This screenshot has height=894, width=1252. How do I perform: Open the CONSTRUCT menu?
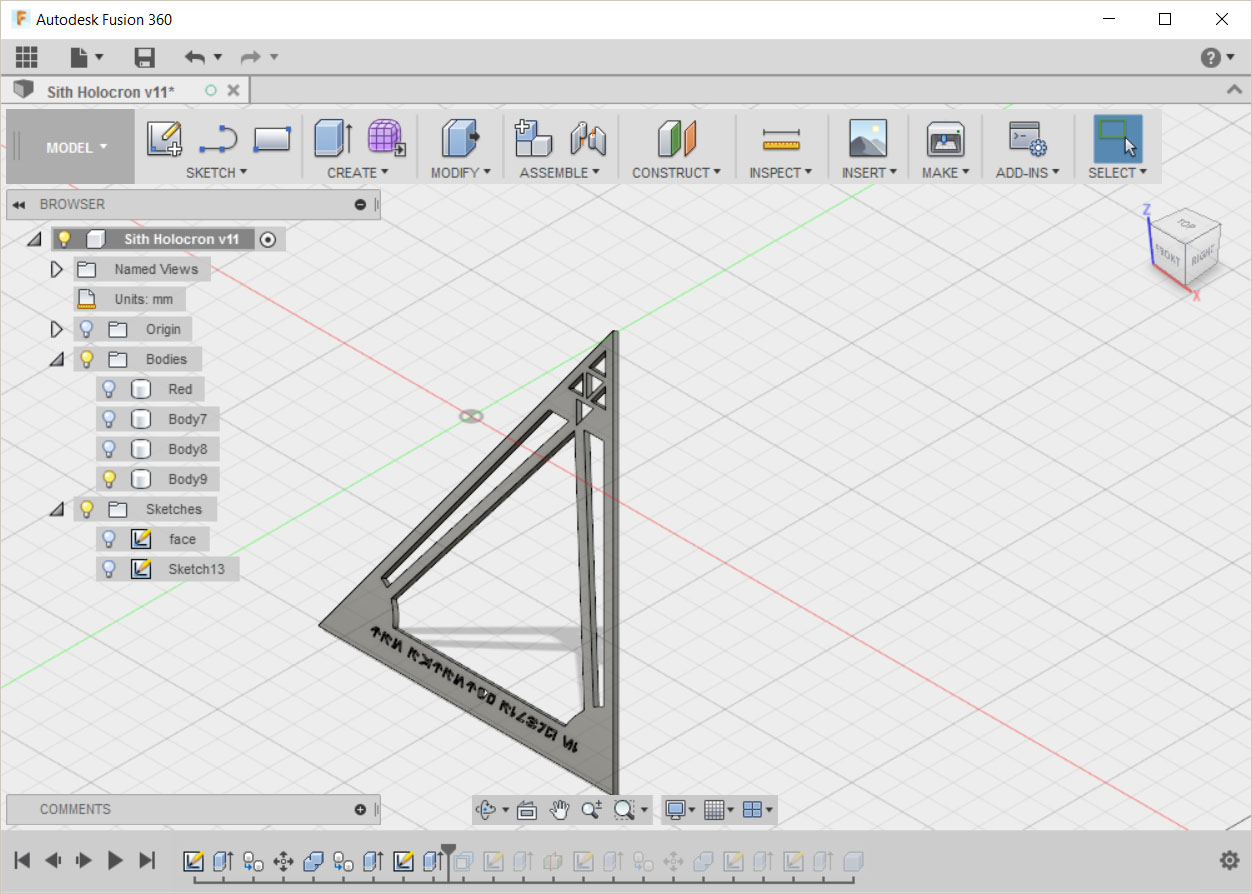click(676, 172)
